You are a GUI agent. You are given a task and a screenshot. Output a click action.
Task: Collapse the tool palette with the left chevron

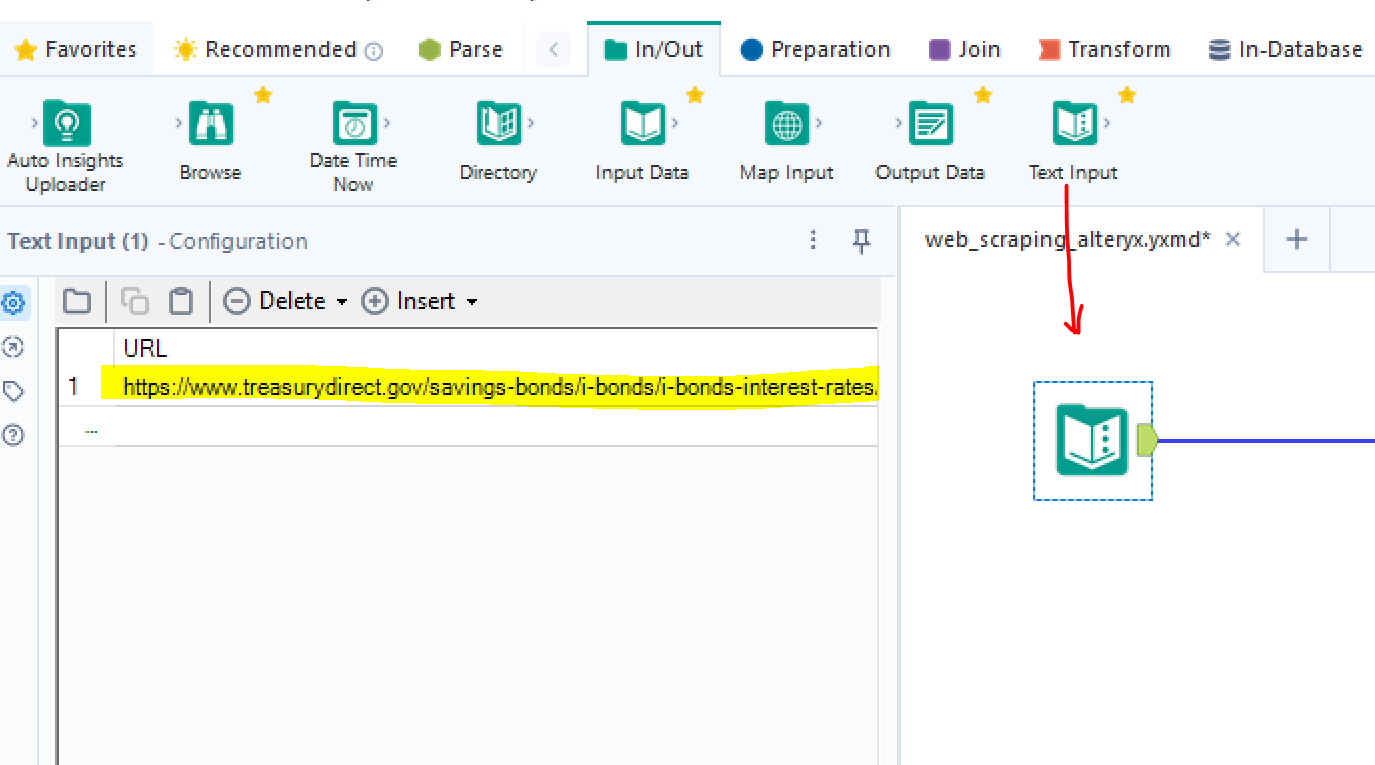554,48
